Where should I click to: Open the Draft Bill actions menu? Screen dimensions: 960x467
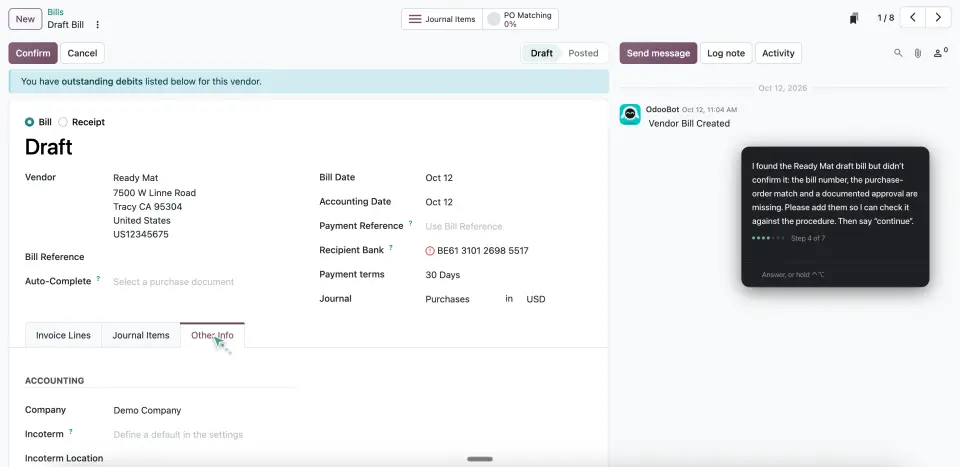[97, 25]
